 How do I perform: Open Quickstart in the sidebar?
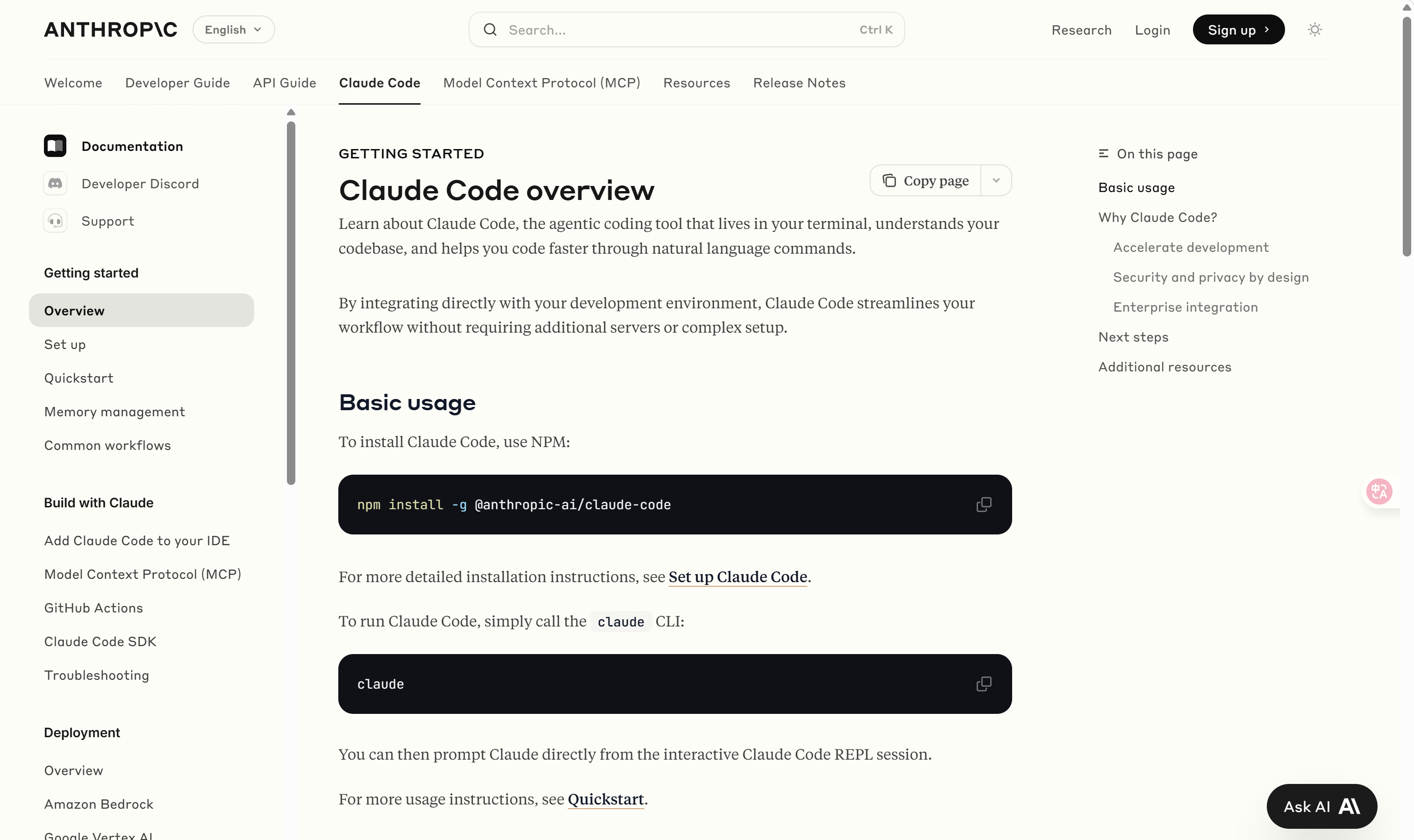click(79, 378)
